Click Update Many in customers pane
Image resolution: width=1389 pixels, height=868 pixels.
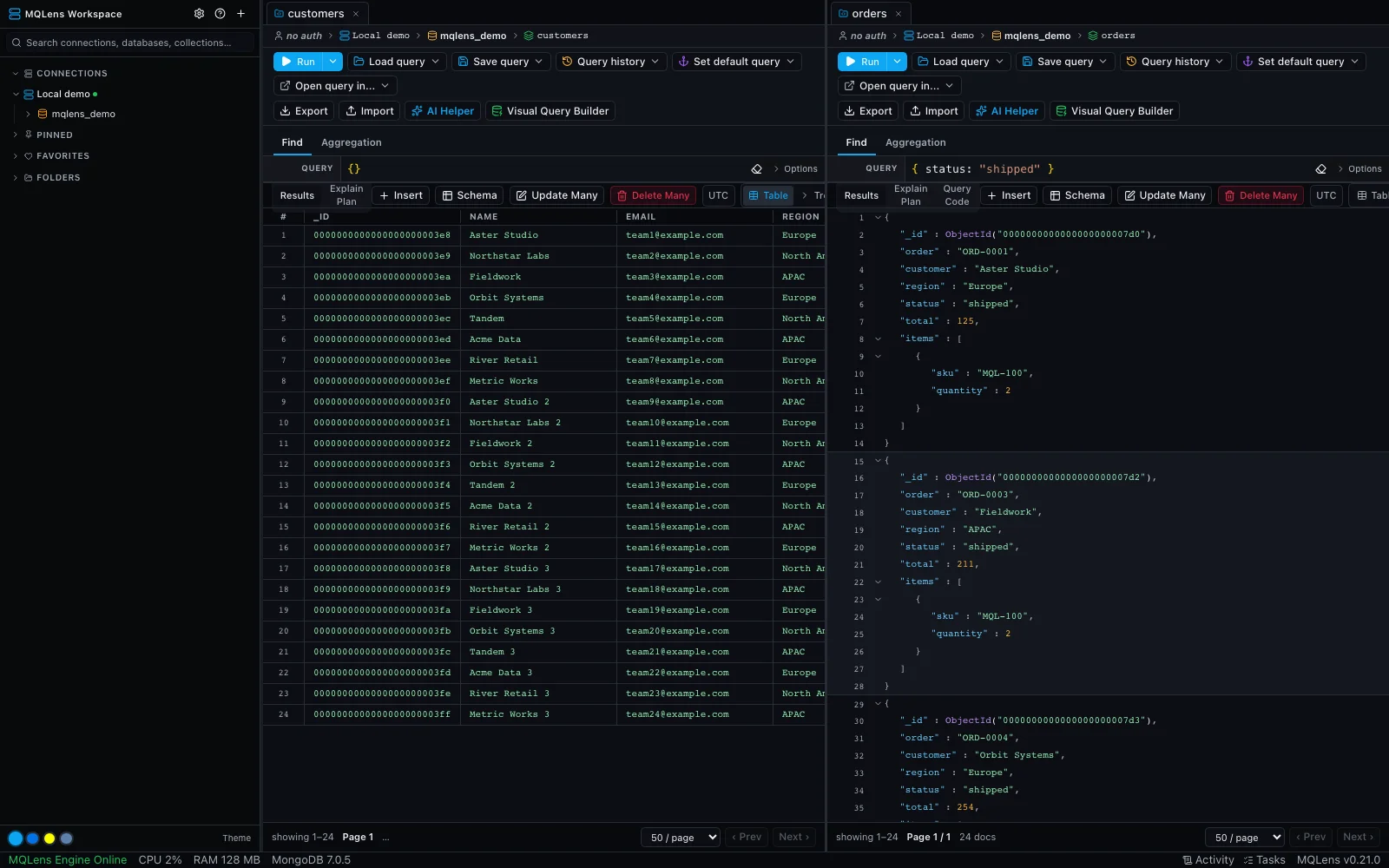coord(557,195)
